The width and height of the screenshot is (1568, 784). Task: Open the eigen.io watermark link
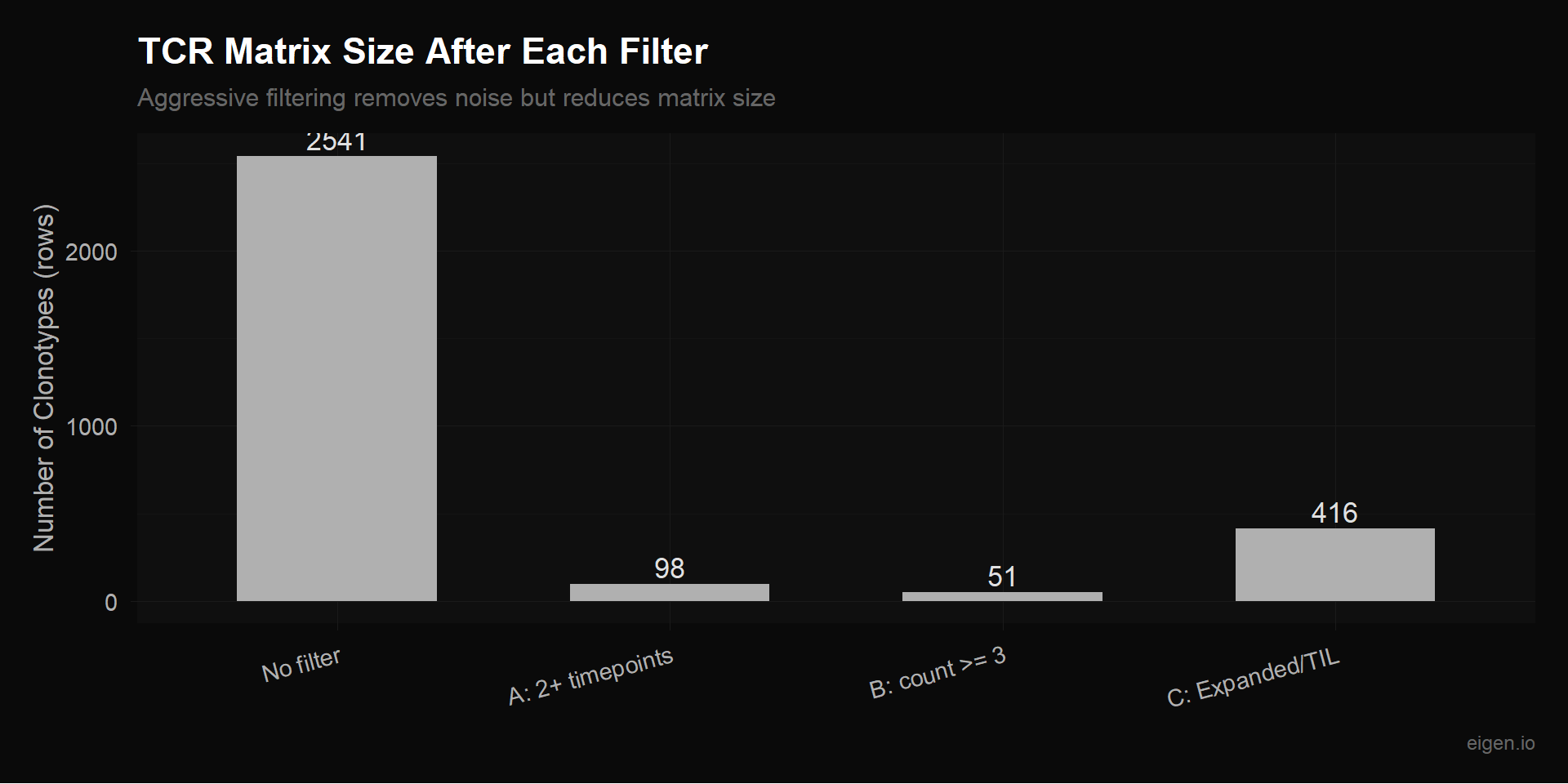1500,743
